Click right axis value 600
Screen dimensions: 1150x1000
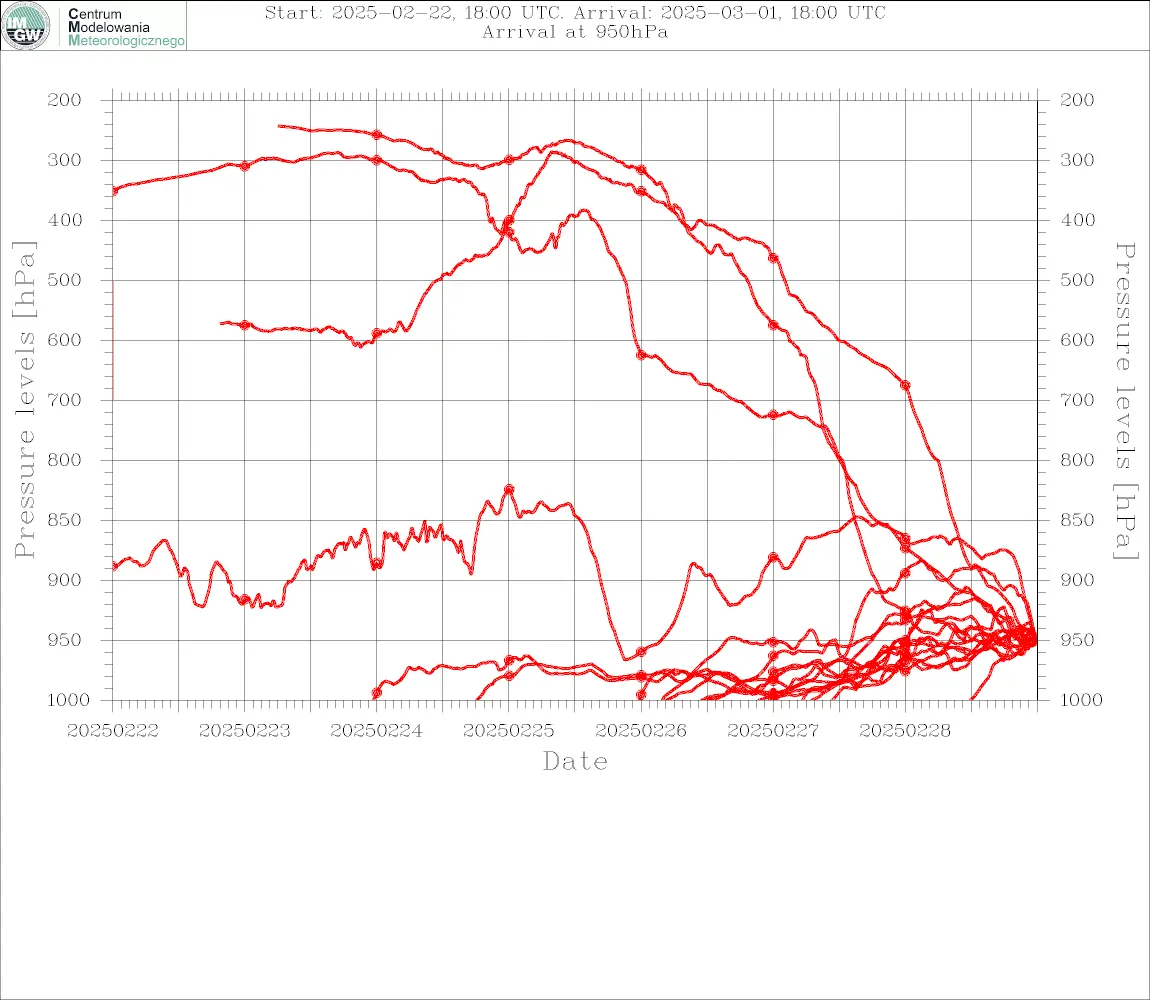tap(1077, 340)
